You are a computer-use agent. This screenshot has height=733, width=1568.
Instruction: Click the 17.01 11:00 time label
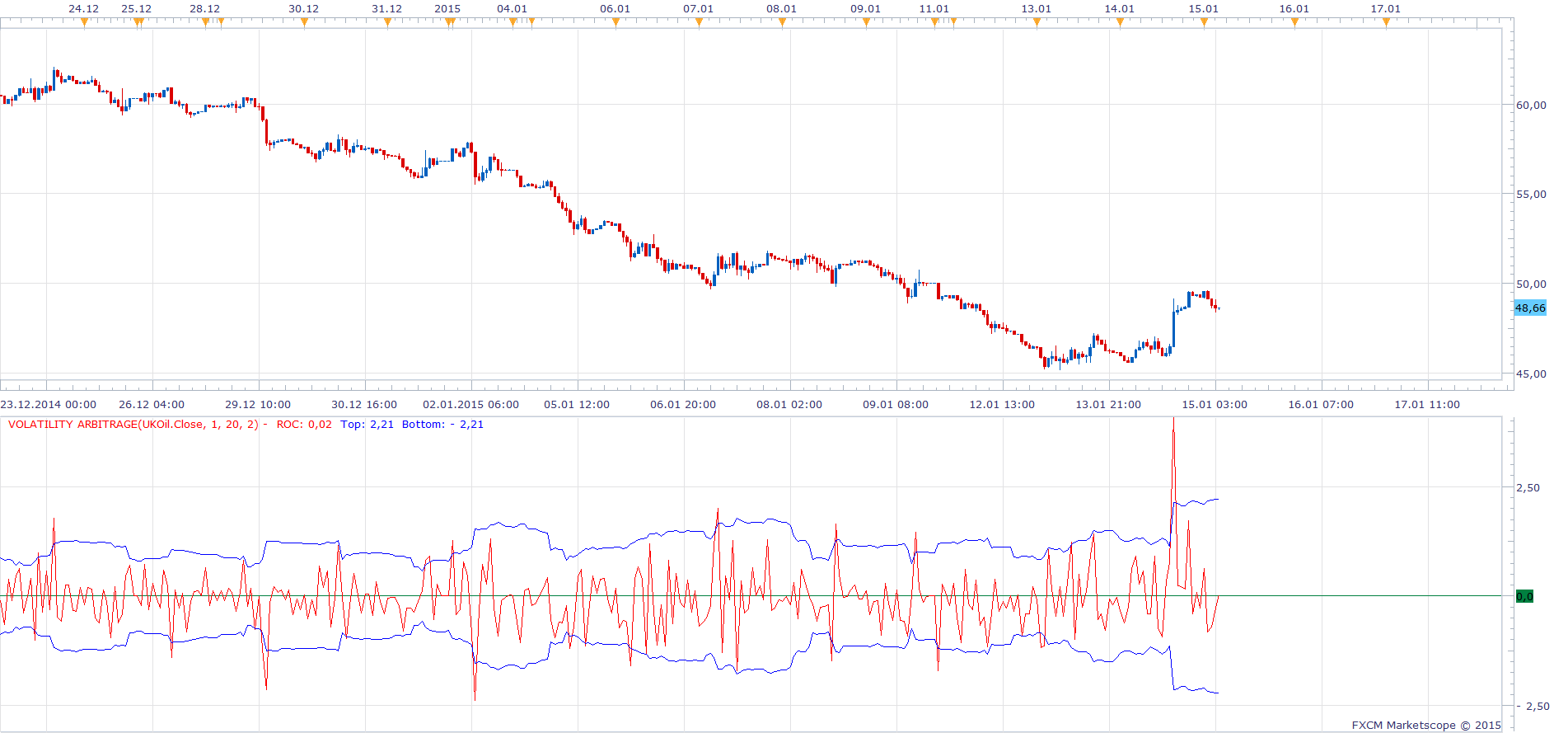[1427, 404]
